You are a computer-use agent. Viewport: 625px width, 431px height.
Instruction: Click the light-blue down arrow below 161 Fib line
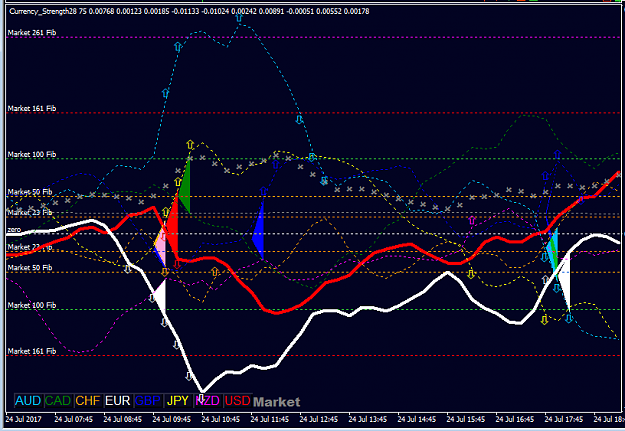tap(300, 119)
